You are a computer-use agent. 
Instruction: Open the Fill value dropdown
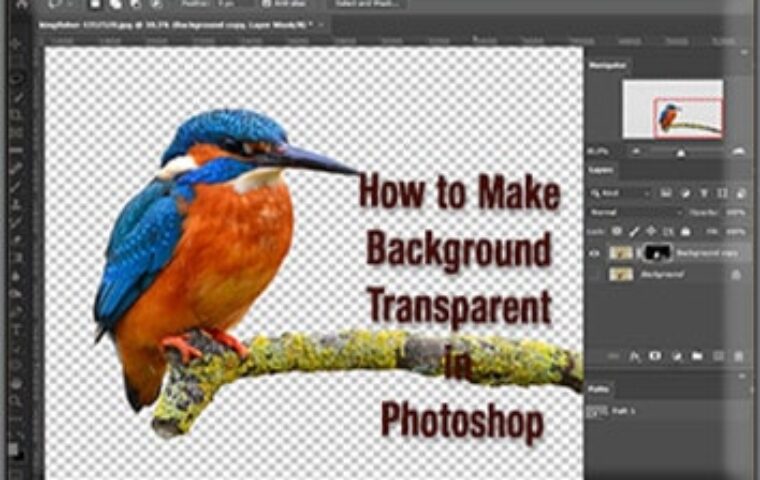click(736, 232)
